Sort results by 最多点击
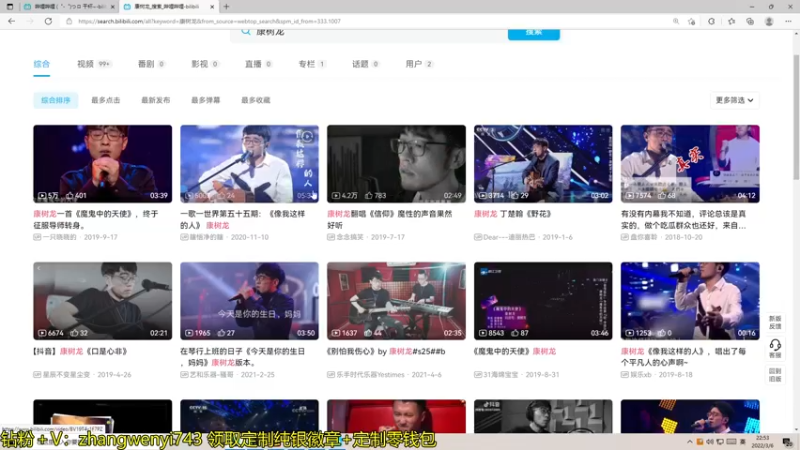This screenshot has height=450, width=800. coord(106,101)
